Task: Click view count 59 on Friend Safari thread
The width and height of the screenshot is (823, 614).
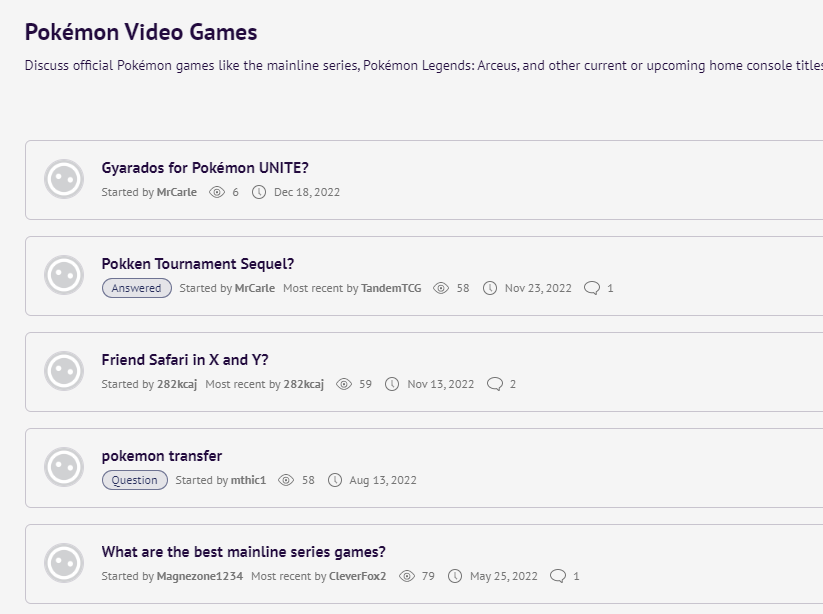Action: coord(365,385)
